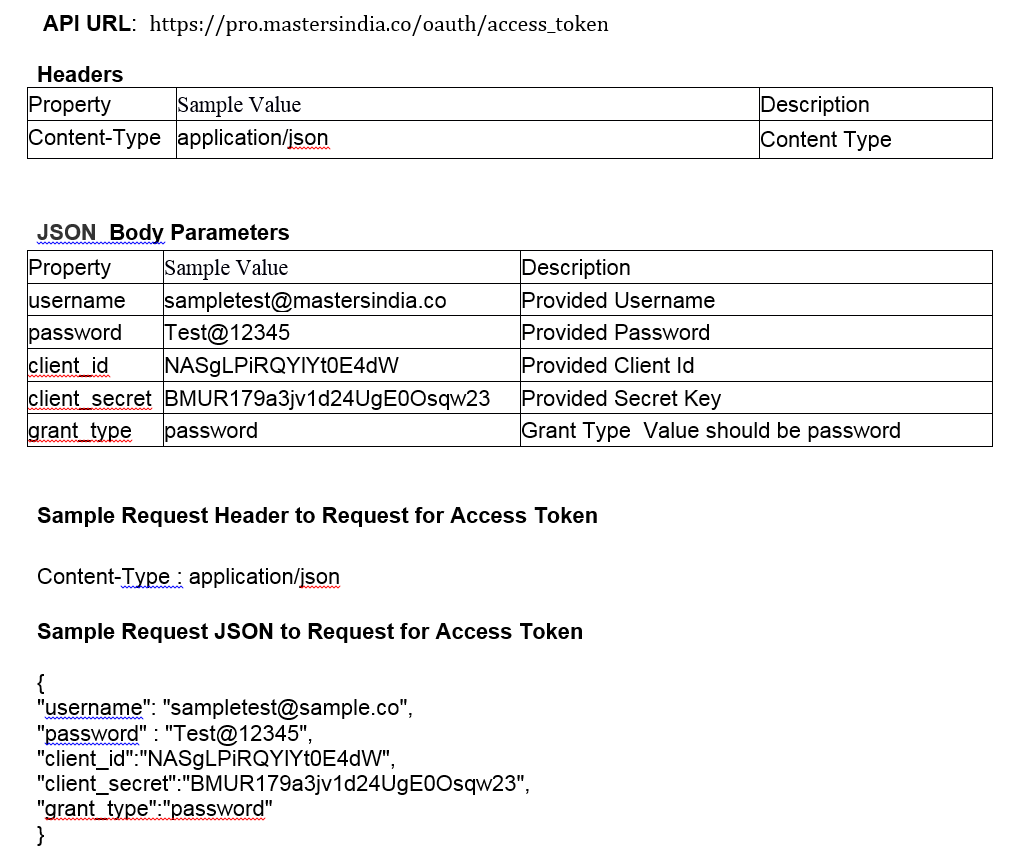
Task: Click the password property cell
Action: pos(74,332)
